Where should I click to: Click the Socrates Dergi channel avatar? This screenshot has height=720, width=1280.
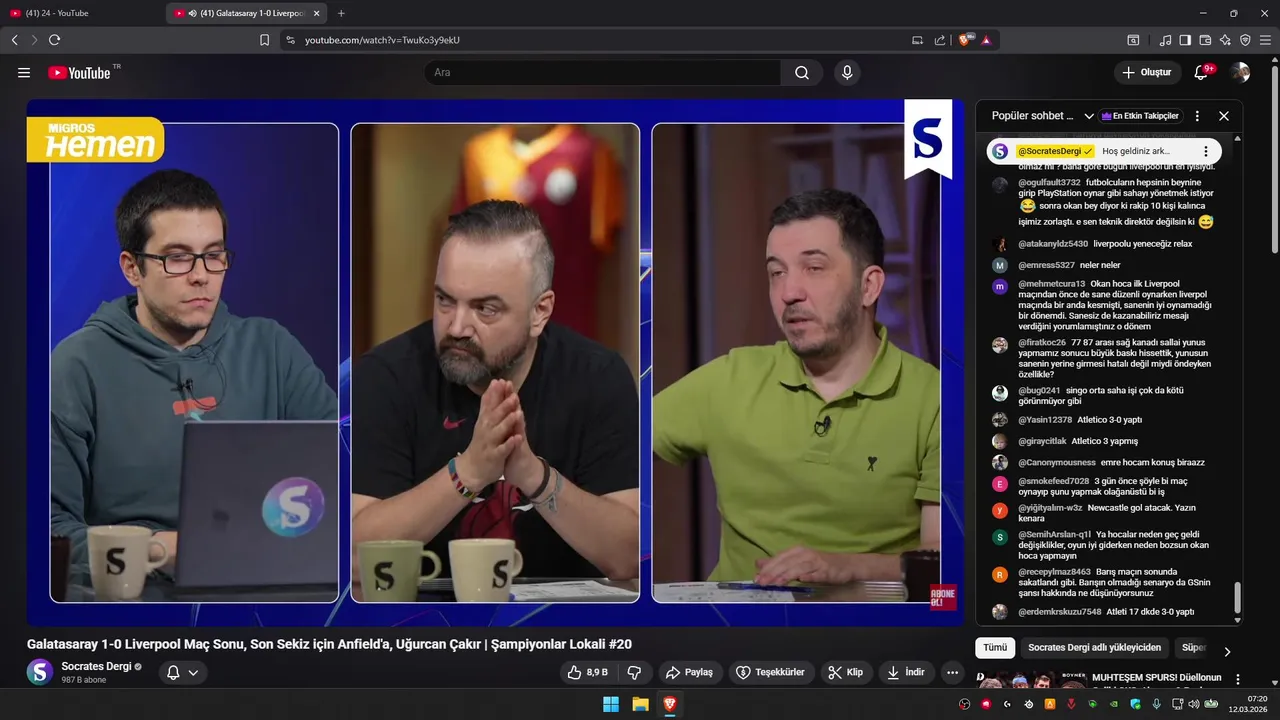tap(40, 672)
